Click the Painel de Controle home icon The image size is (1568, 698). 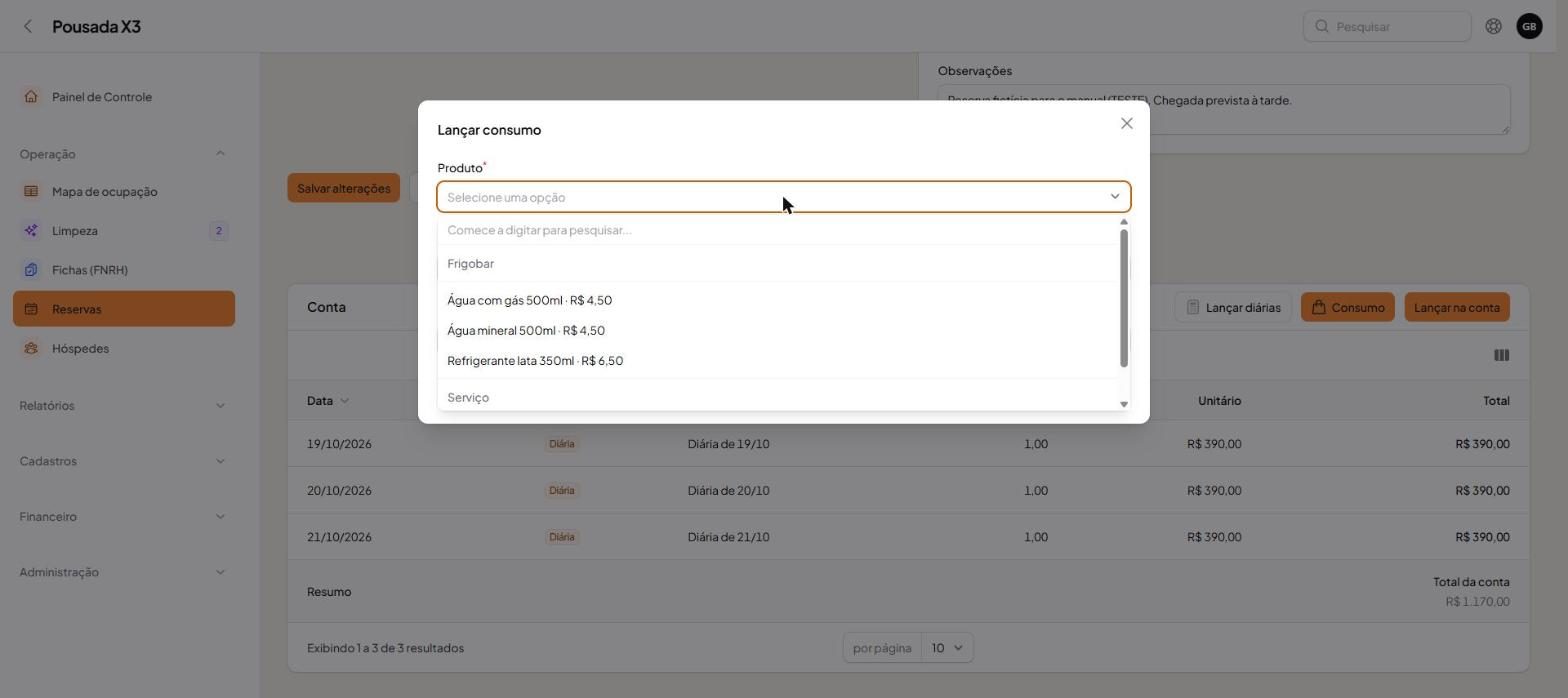pos(31,97)
